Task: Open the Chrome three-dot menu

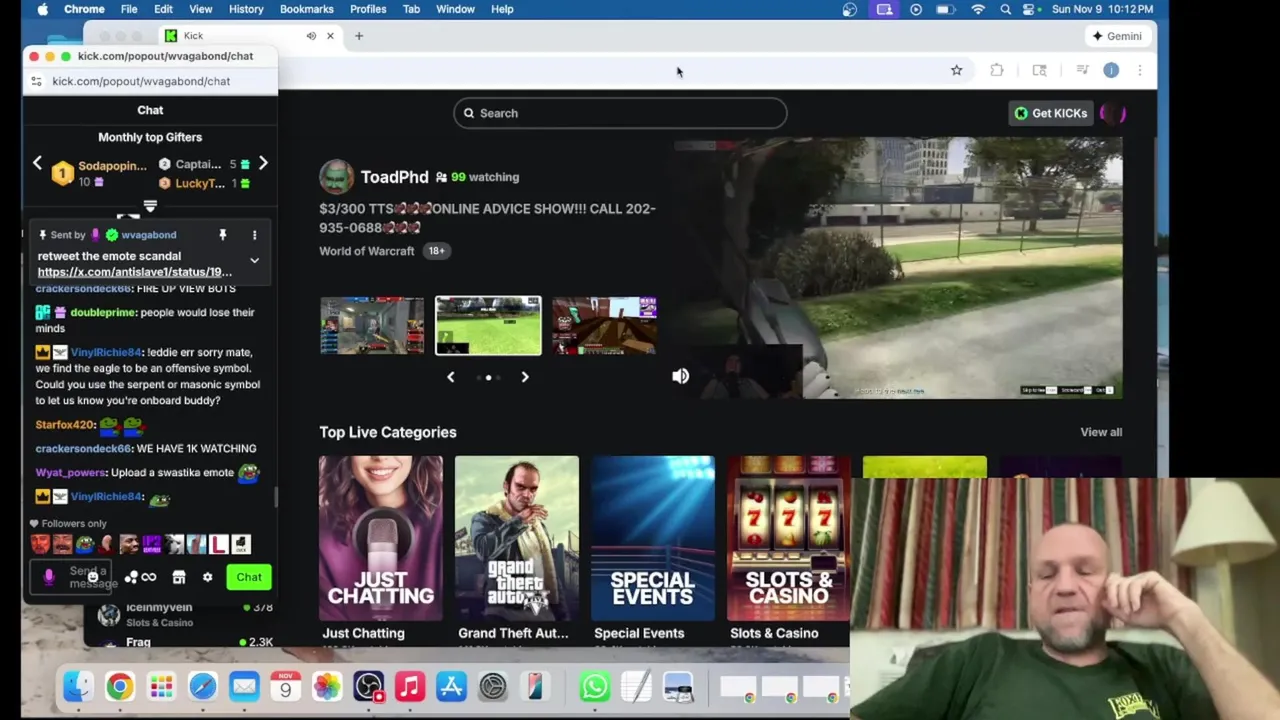Action: click(x=1139, y=70)
